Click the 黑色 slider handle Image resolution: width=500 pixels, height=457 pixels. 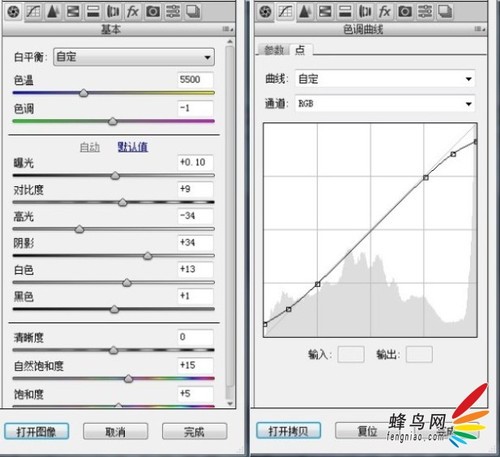click(x=114, y=309)
